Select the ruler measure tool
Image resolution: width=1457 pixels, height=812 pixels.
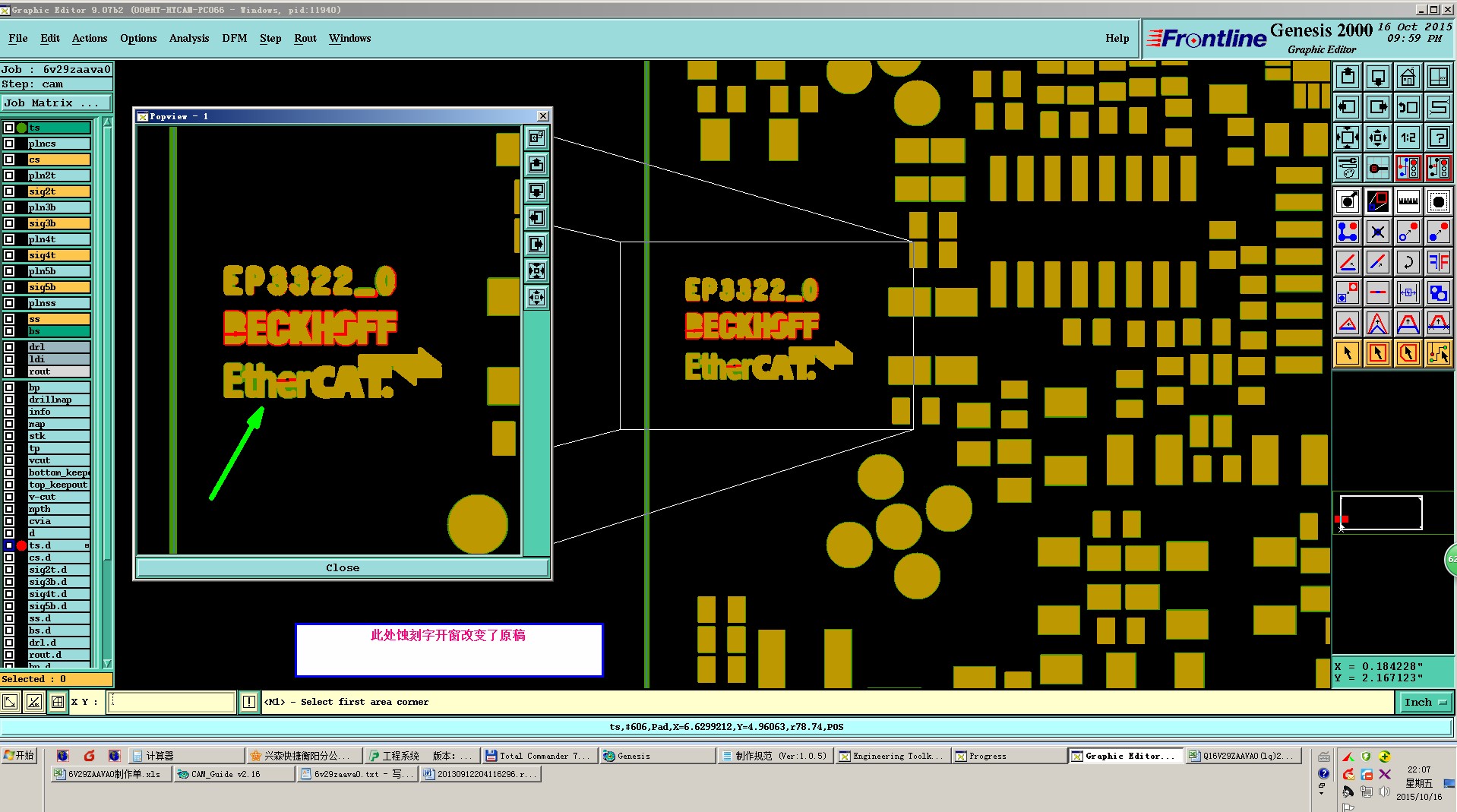(1408, 201)
